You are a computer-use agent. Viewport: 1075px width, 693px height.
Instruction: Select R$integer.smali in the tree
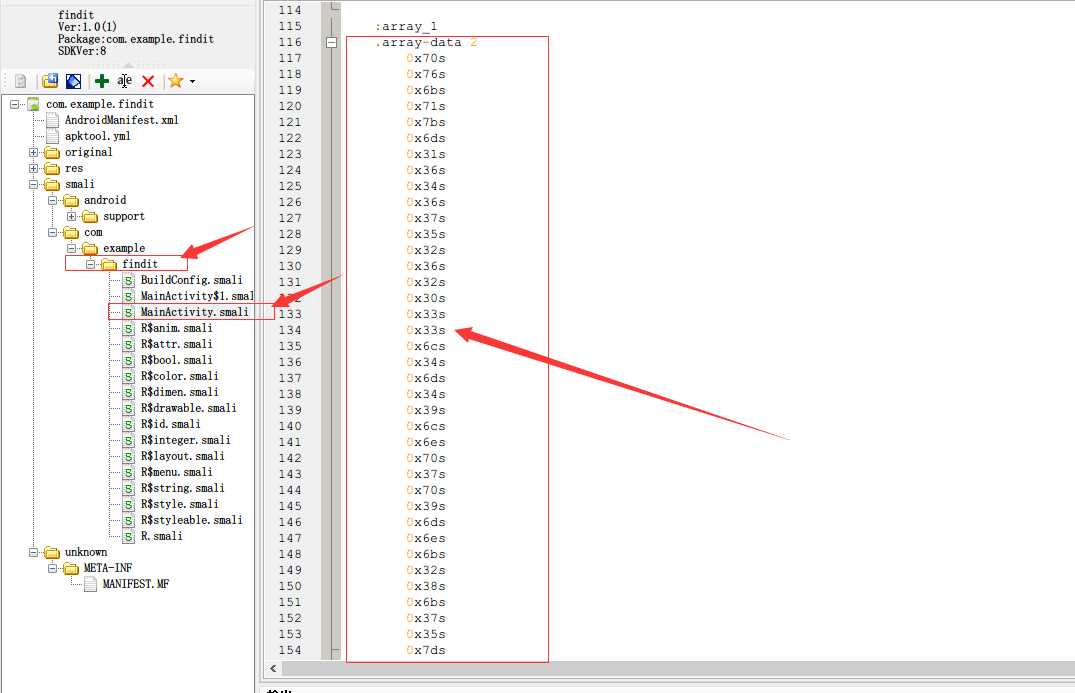[x=185, y=440]
